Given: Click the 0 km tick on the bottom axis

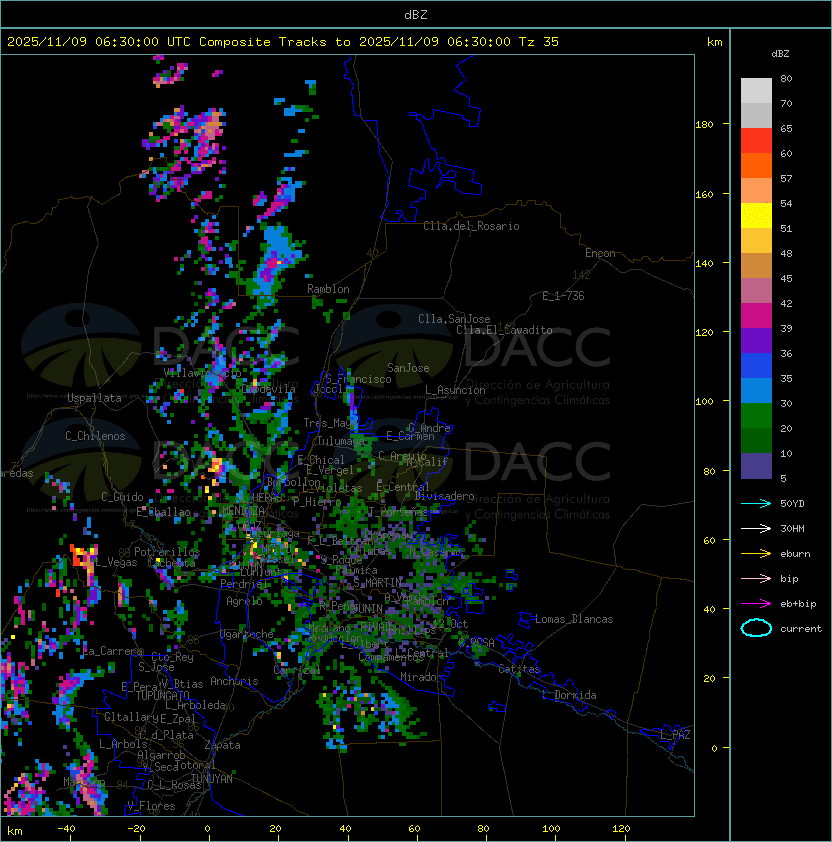Looking at the screenshot, I should click(x=207, y=829).
